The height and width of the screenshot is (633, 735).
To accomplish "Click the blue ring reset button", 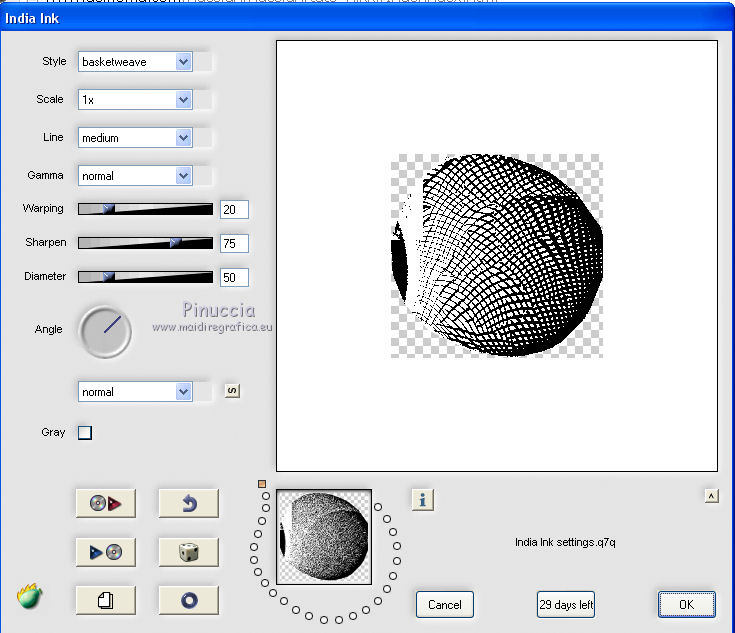I will 189,600.
